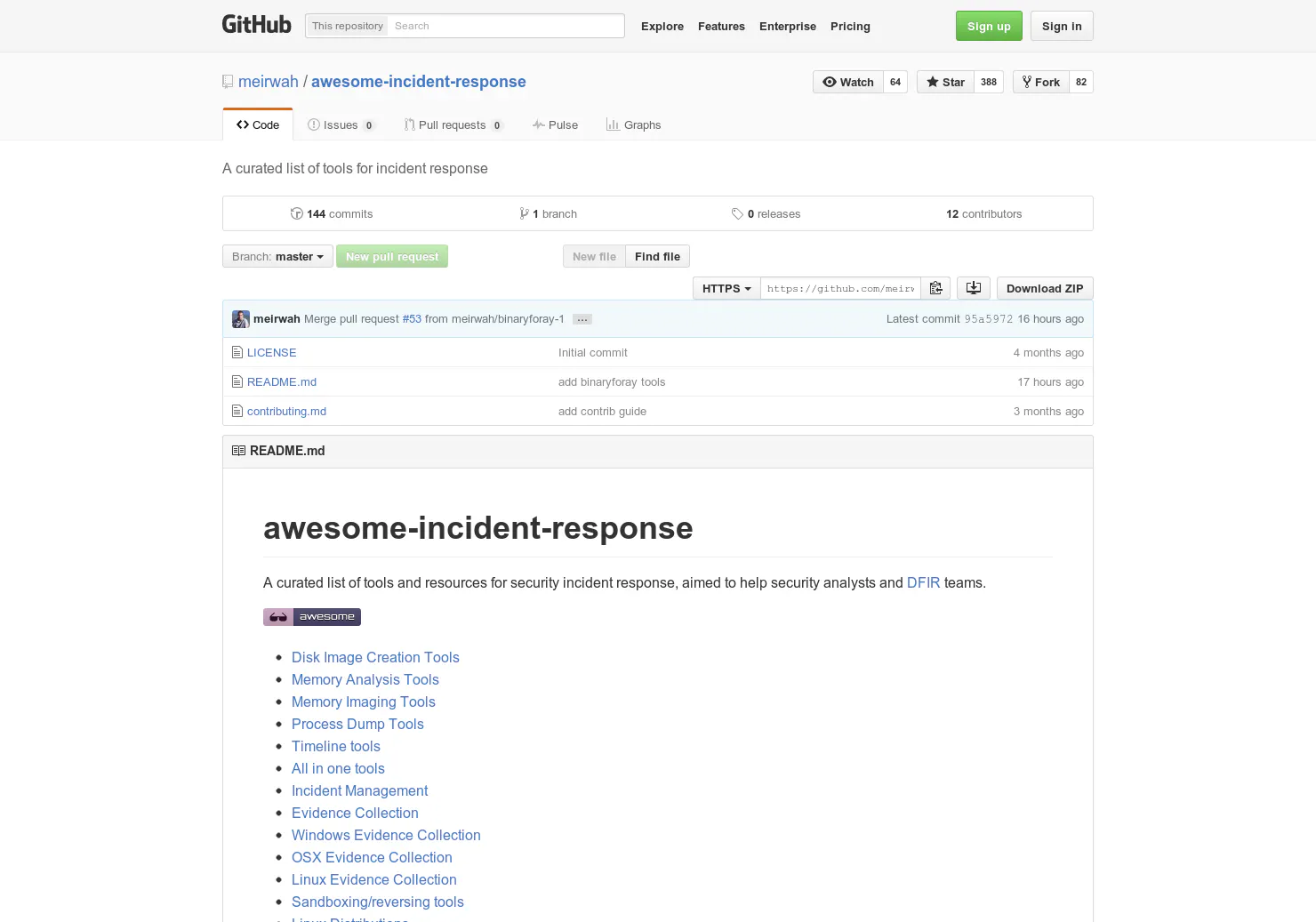Click the New file button
Viewport: 1316px width, 922px height.
(x=594, y=256)
